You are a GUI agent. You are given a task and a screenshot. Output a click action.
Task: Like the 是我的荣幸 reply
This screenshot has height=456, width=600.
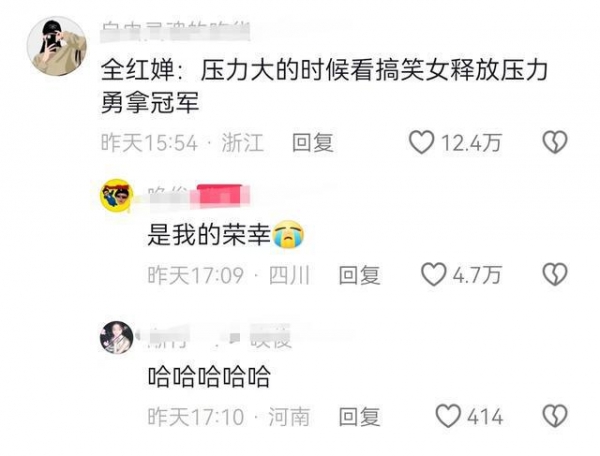coord(434,274)
